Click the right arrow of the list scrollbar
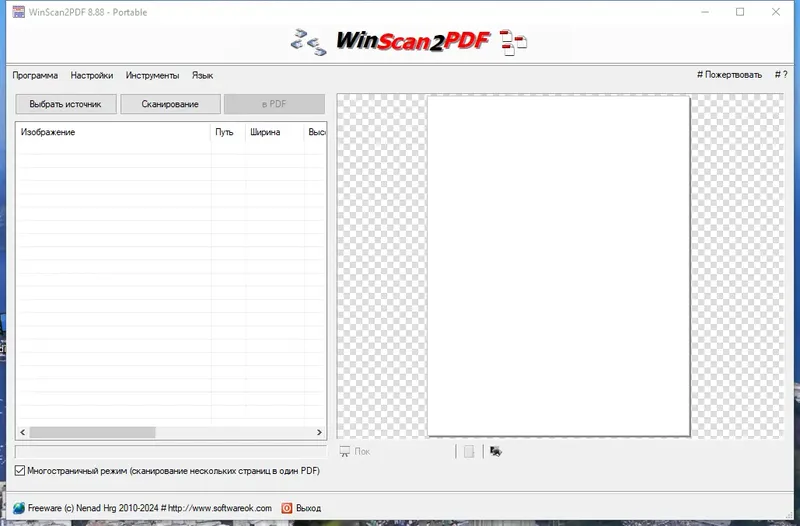 (319, 432)
